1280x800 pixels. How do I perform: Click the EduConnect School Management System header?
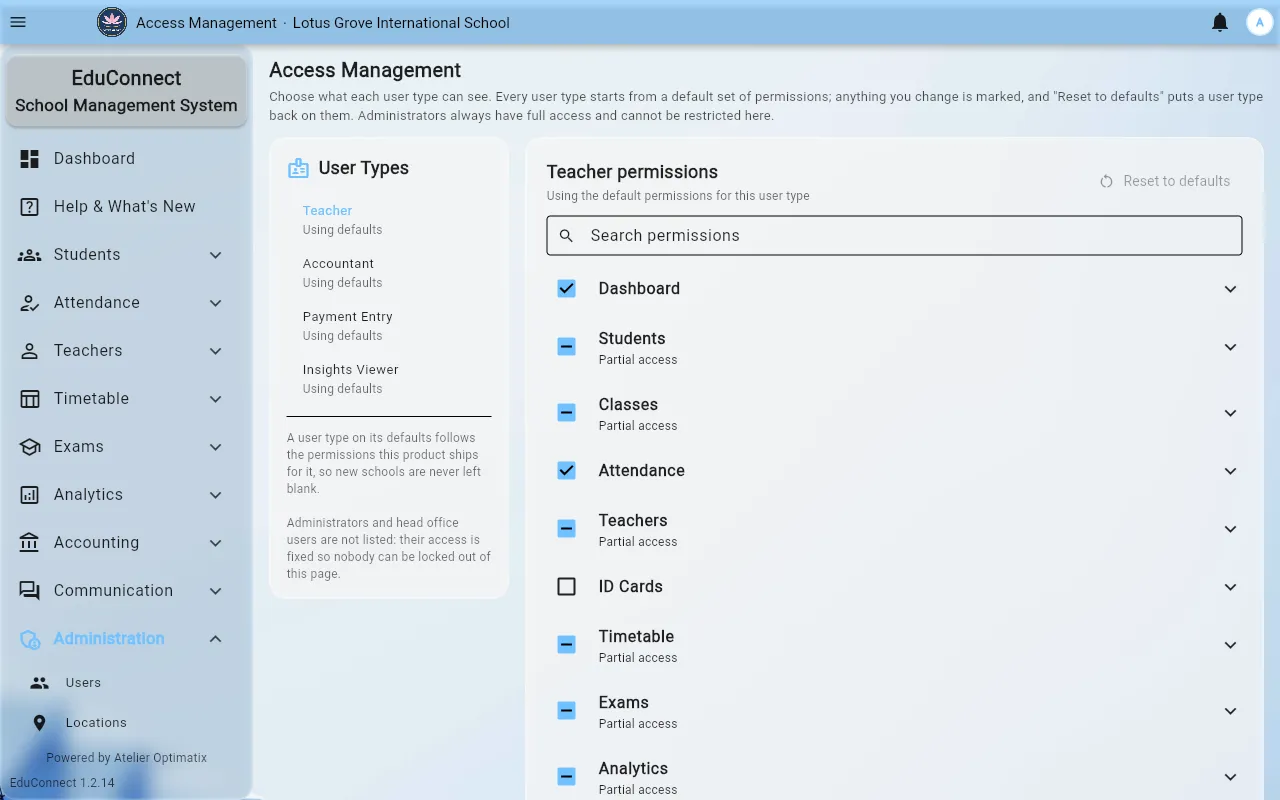click(x=126, y=92)
